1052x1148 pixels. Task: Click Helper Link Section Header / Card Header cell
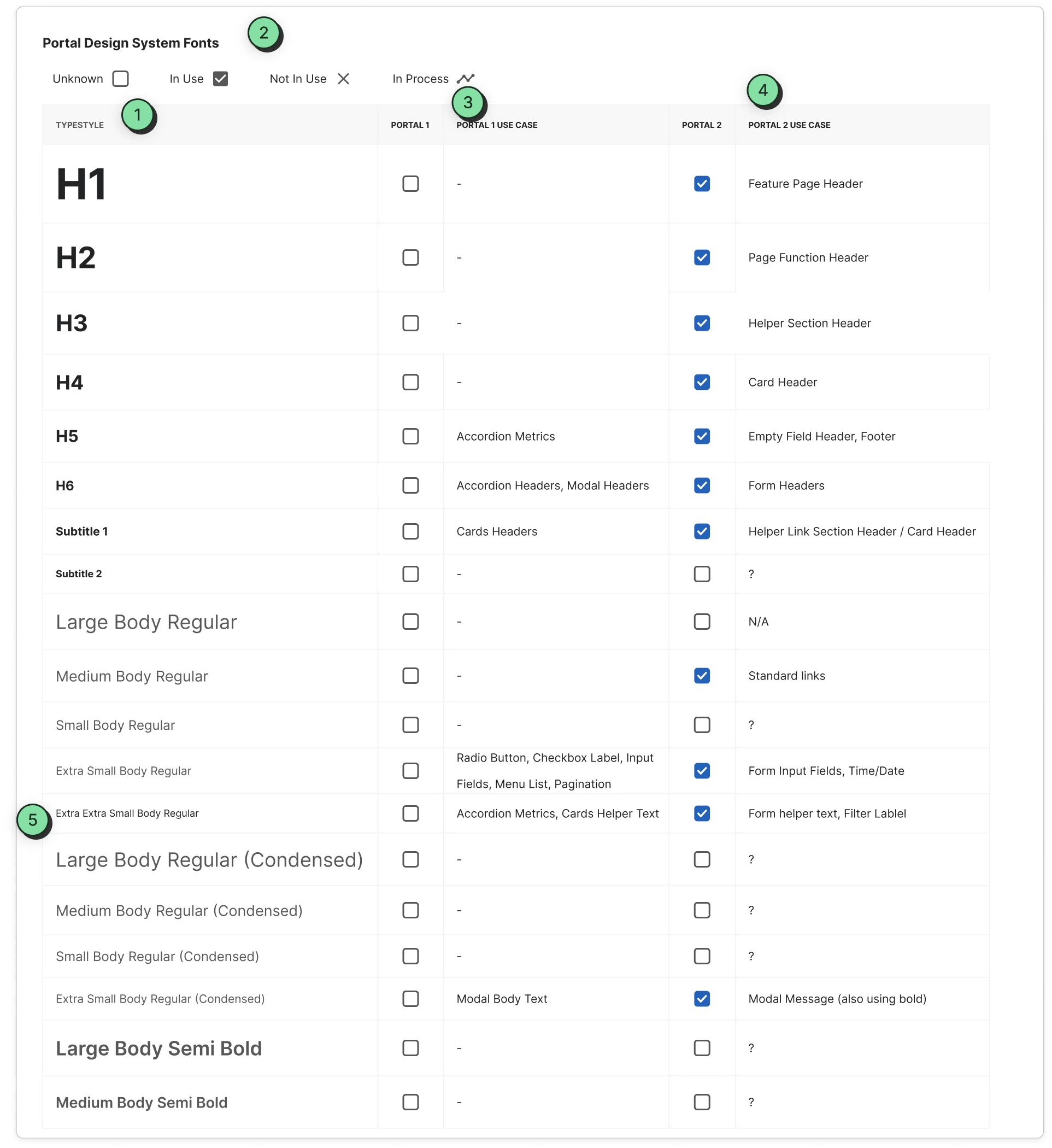tap(862, 531)
